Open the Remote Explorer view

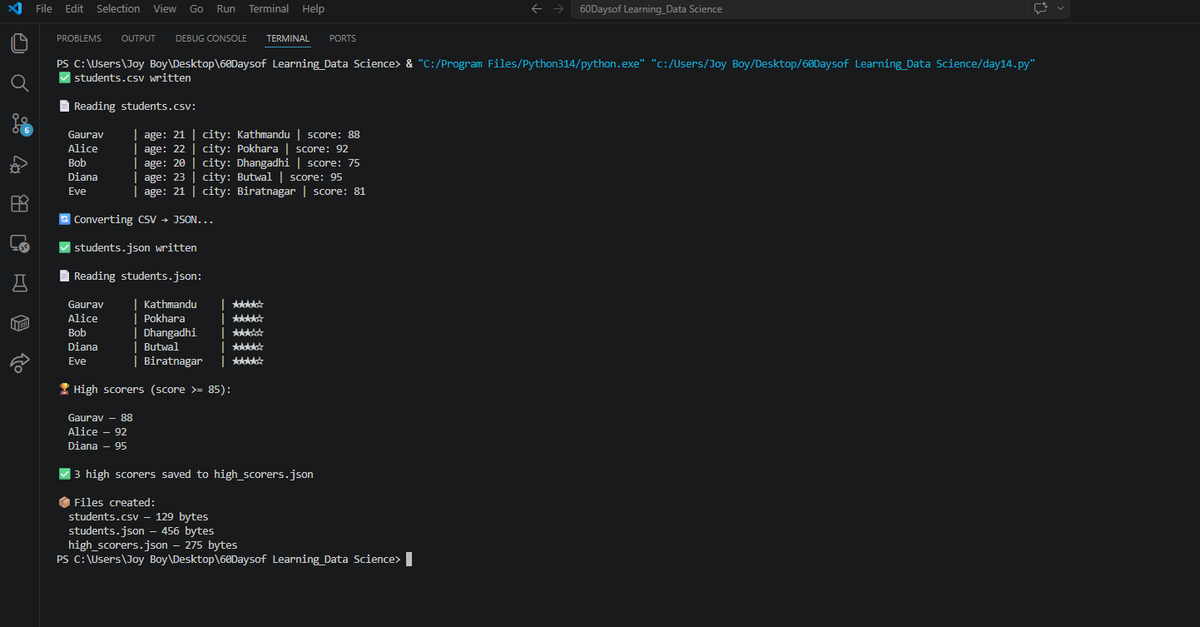click(x=19, y=243)
